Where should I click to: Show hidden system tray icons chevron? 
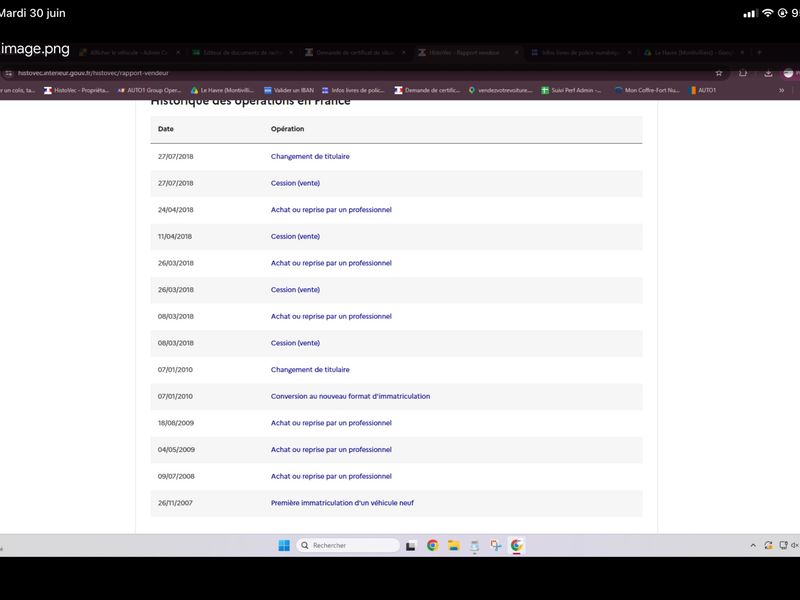tap(753, 545)
